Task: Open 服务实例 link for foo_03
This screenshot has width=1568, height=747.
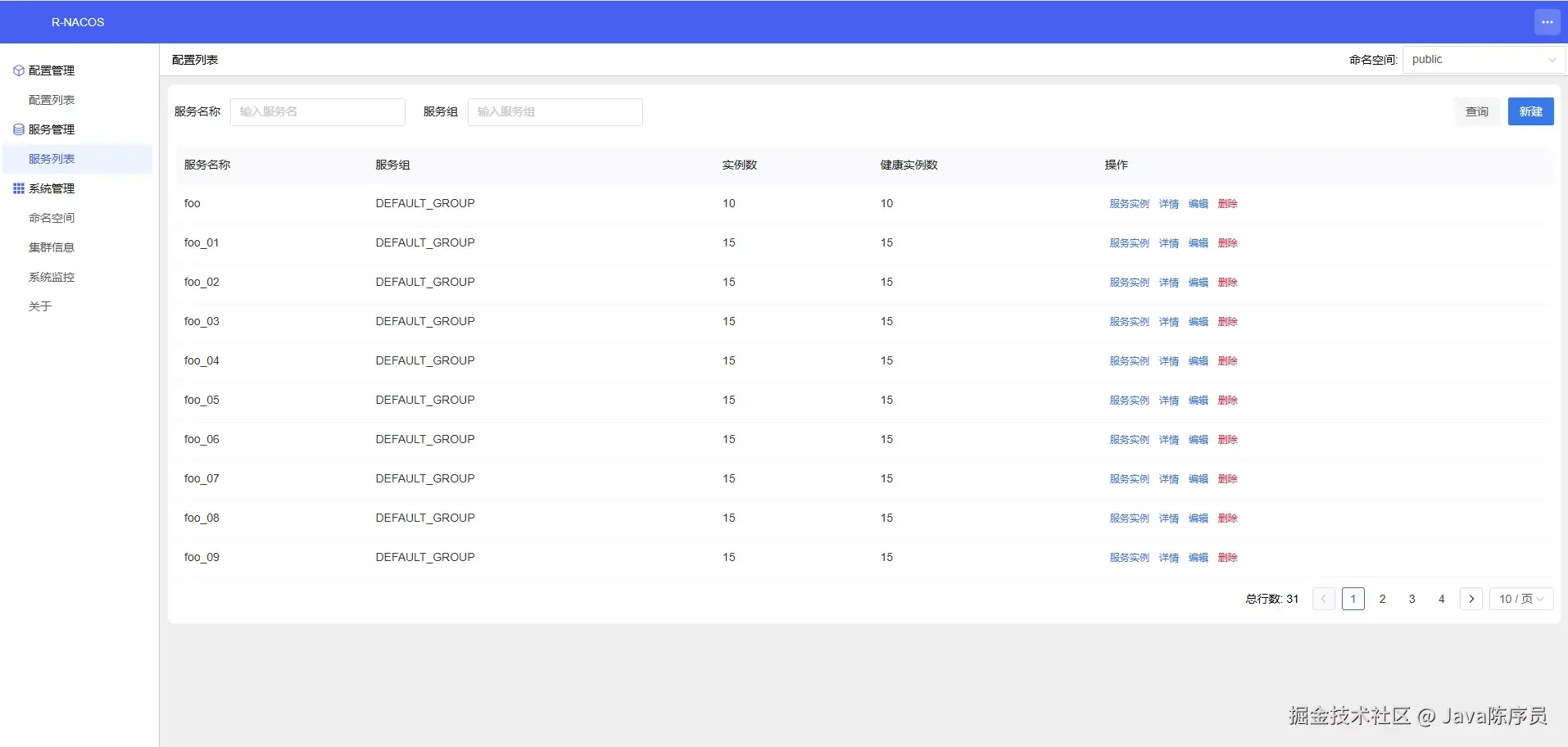Action: (x=1129, y=322)
